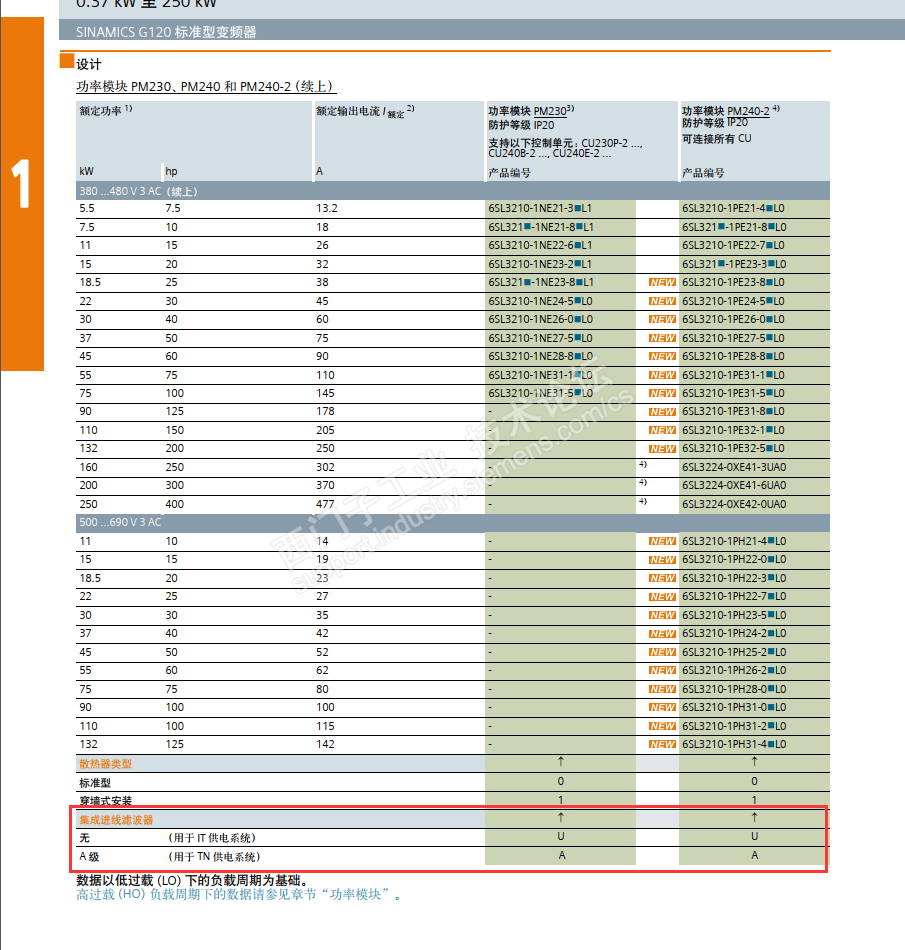
Task: Click NEW badge beside 6SL3210-1PH21-4■L0
Action: pos(662,541)
